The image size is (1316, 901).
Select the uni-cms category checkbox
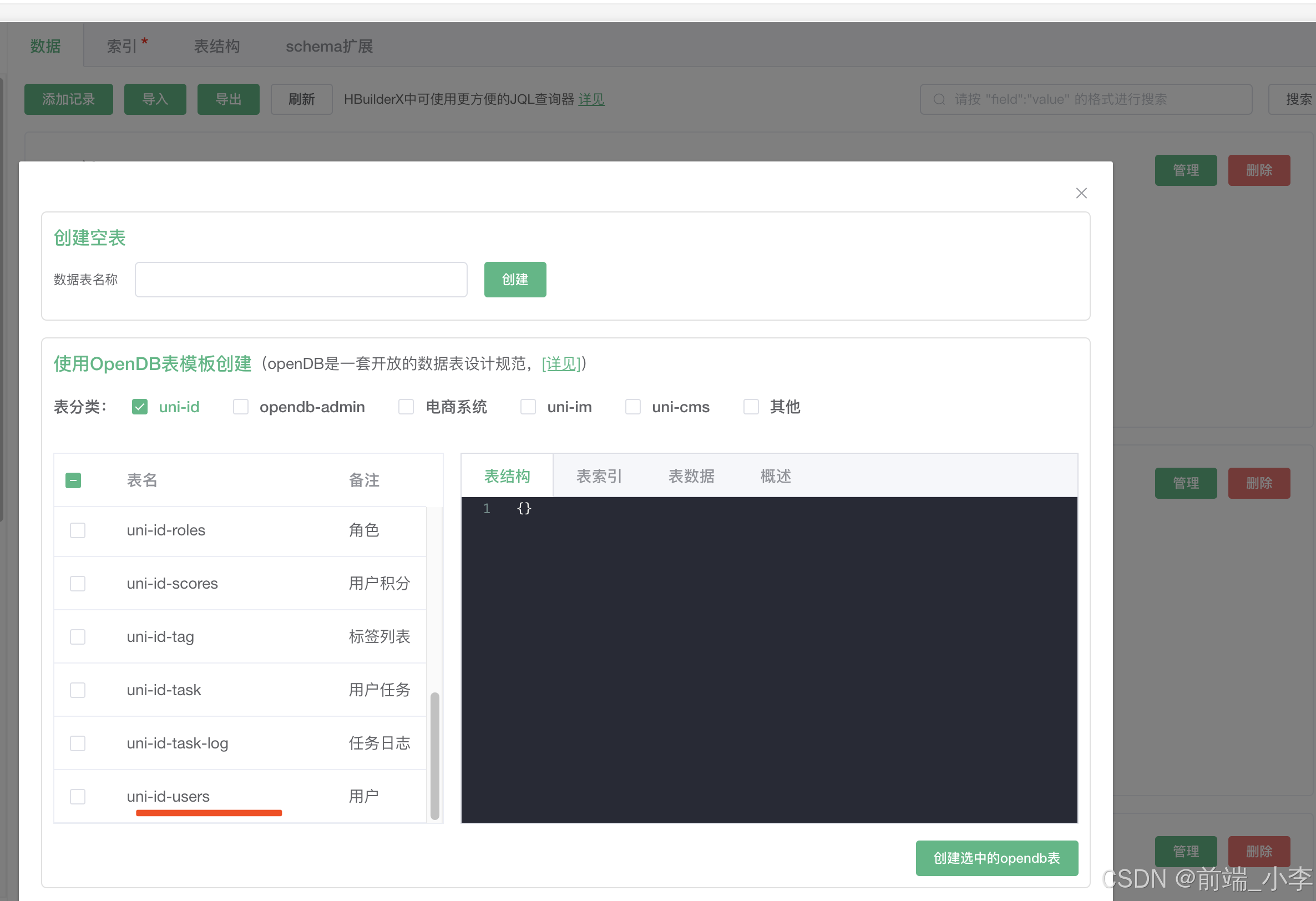632,407
